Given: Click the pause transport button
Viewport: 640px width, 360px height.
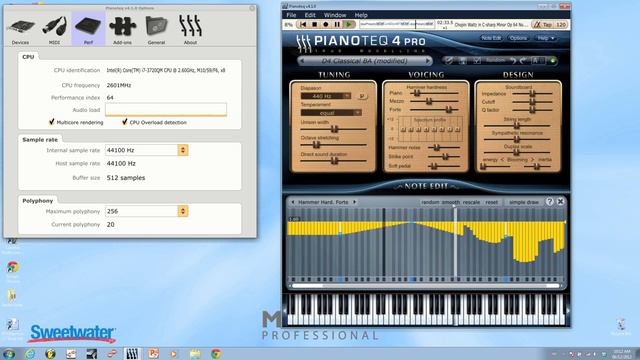Looking at the screenshot, I should click(x=337, y=25).
